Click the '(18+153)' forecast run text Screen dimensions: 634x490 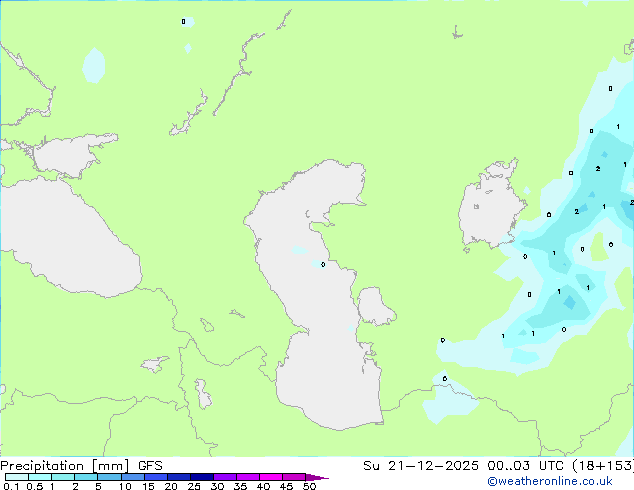(602, 466)
